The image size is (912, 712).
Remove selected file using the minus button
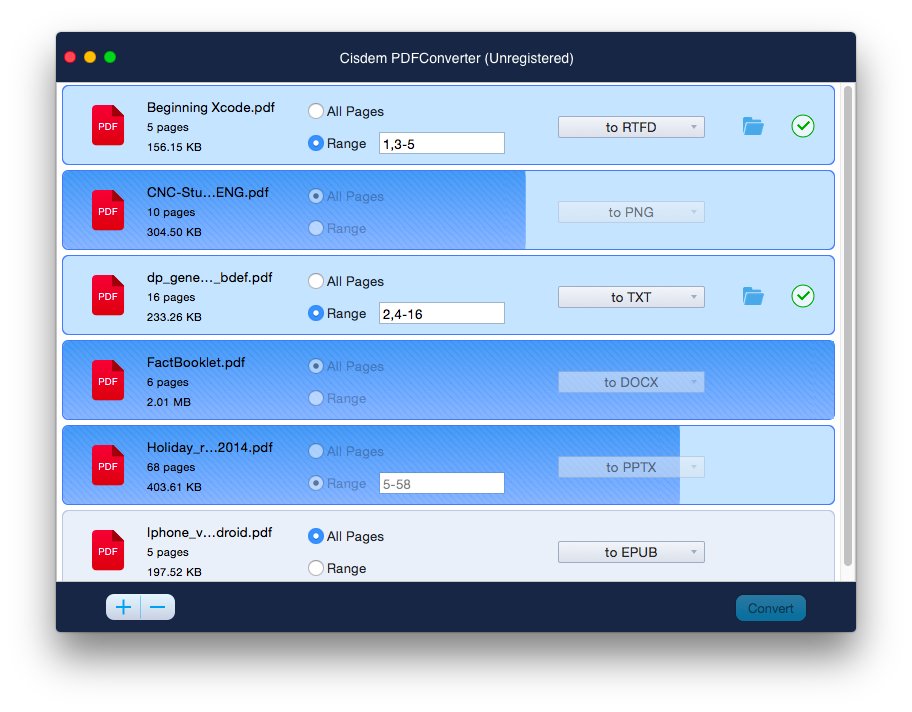[157, 607]
